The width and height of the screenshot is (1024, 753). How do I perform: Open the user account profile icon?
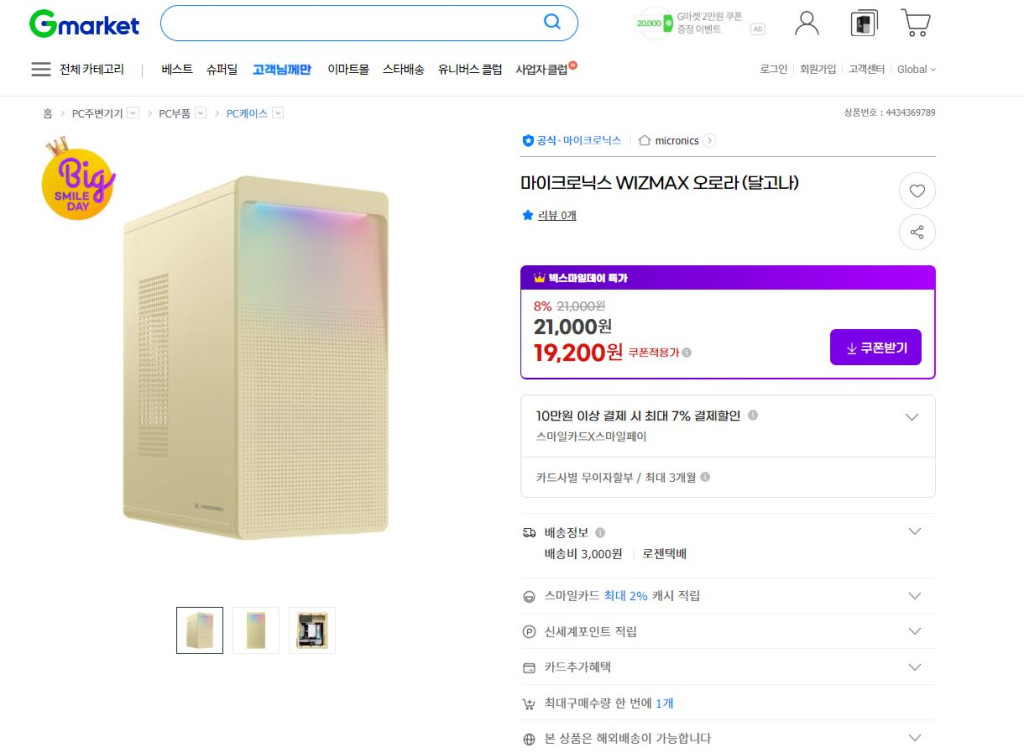pyautogui.click(x=806, y=22)
